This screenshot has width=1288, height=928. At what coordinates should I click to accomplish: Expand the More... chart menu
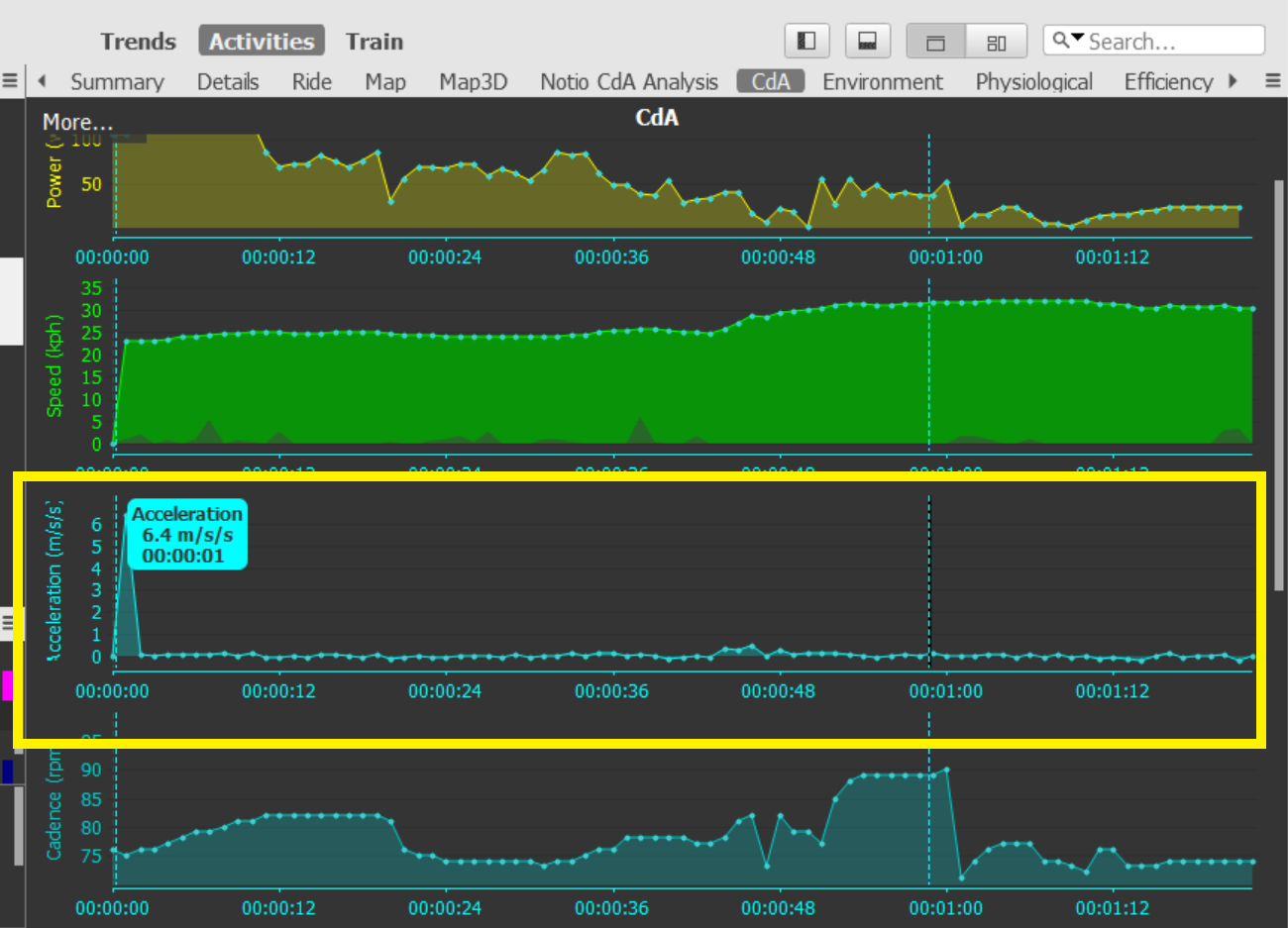[77, 122]
